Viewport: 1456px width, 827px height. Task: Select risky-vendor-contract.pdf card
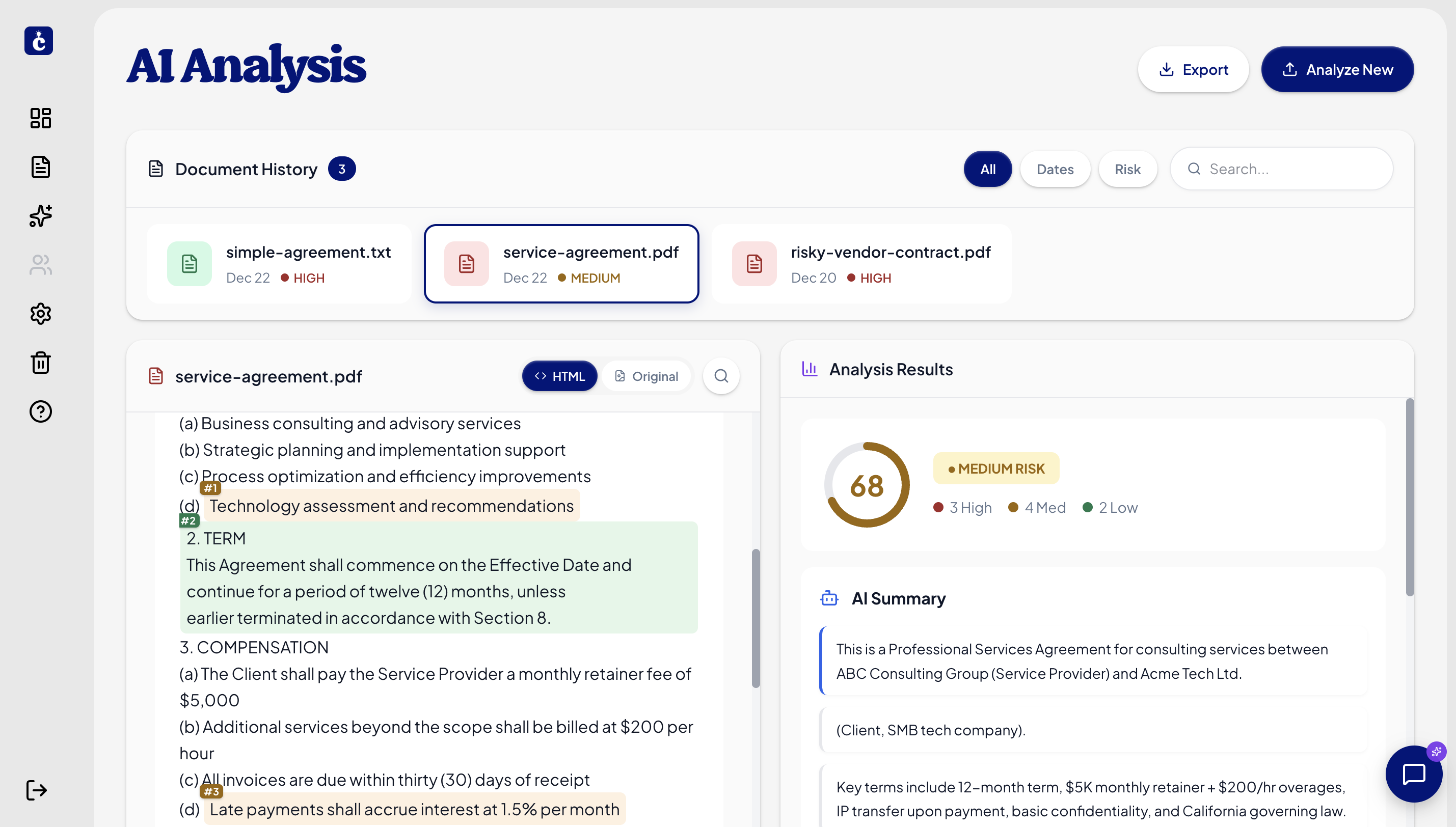pyautogui.click(x=860, y=264)
